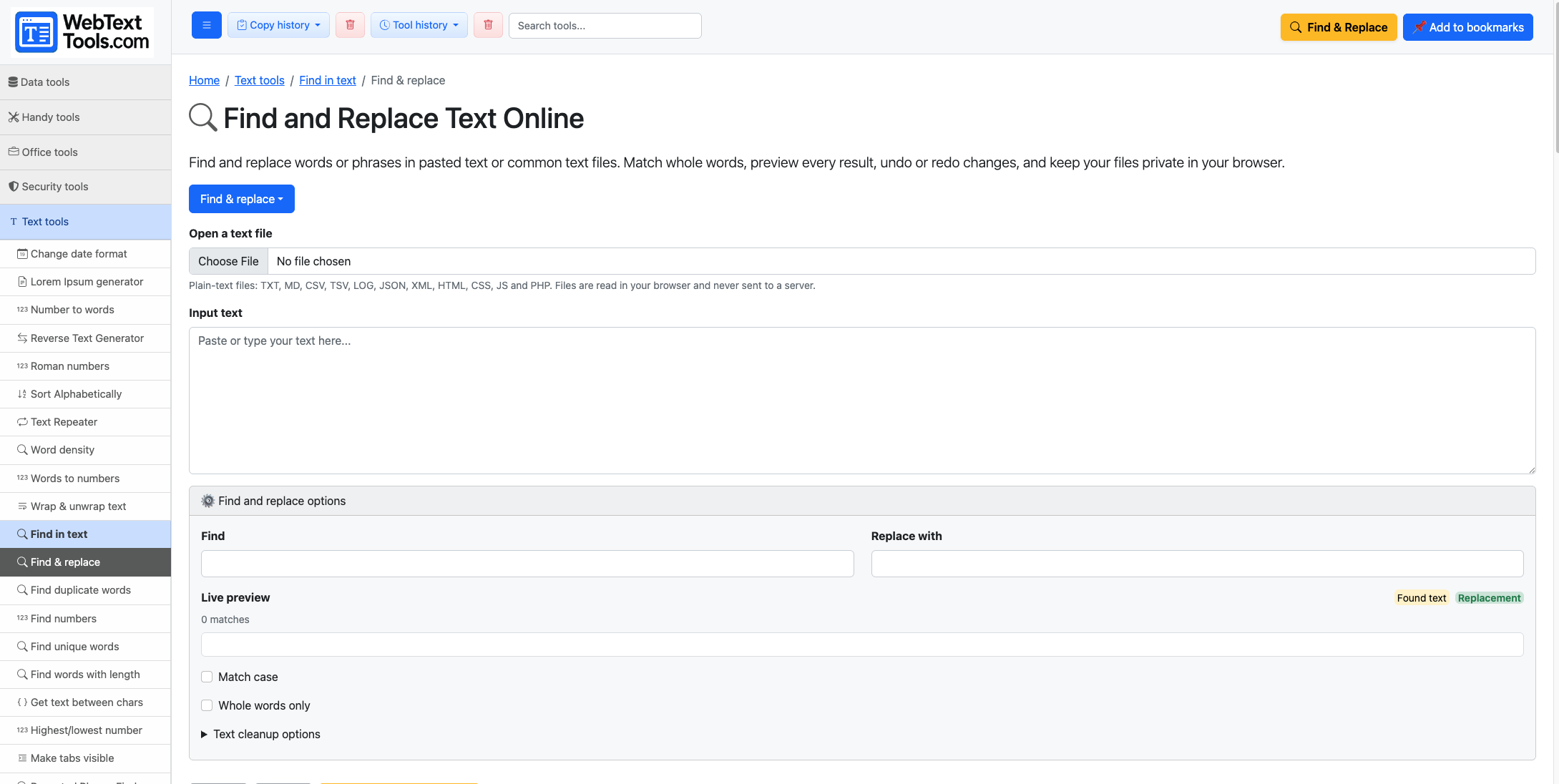The width and height of the screenshot is (1559, 784).
Task: Follow the Text tools breadcrumb link
Action: [x=260, y=80]
